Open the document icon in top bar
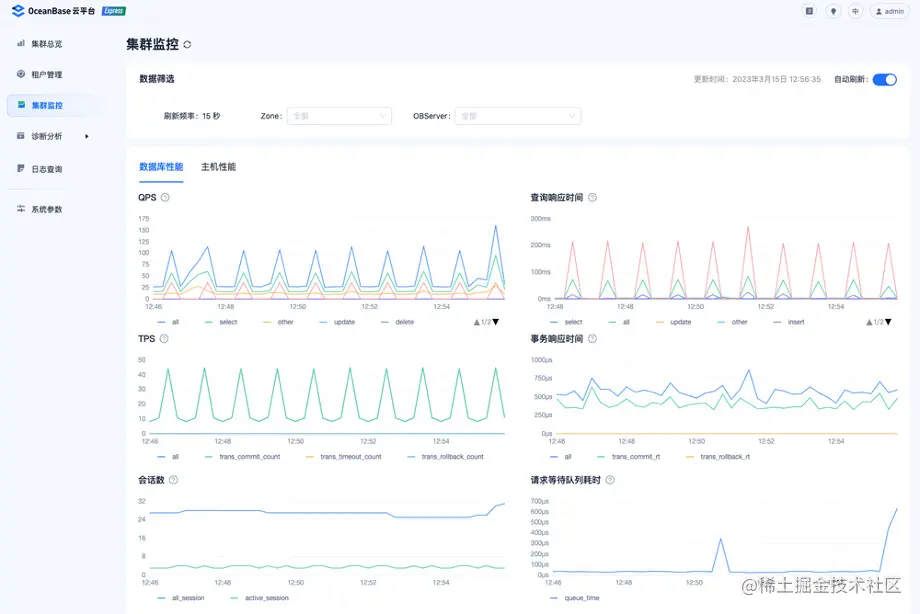The image size is (920, 614). pos(809,11)
